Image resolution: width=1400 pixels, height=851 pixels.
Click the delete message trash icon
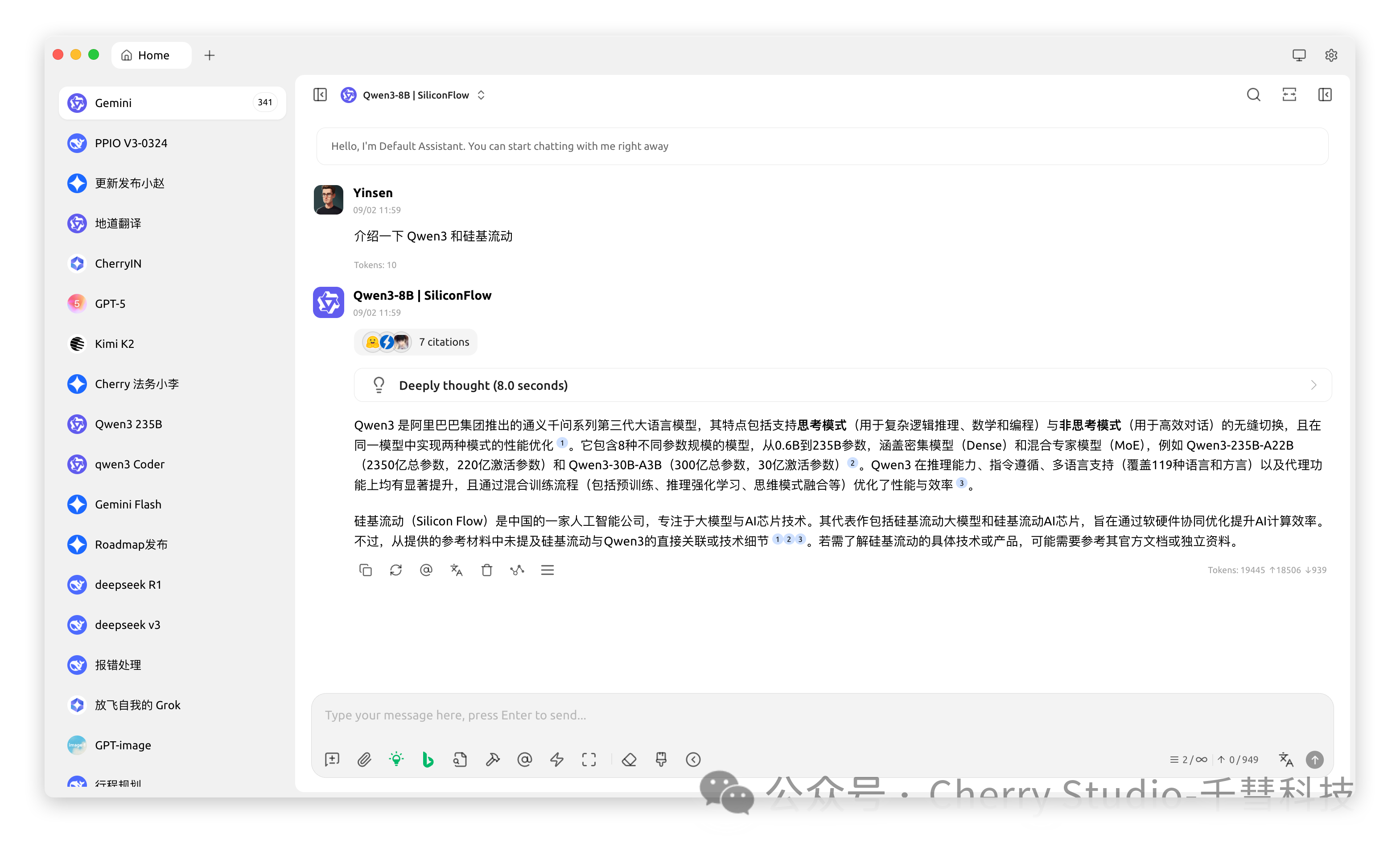point(487,570)
